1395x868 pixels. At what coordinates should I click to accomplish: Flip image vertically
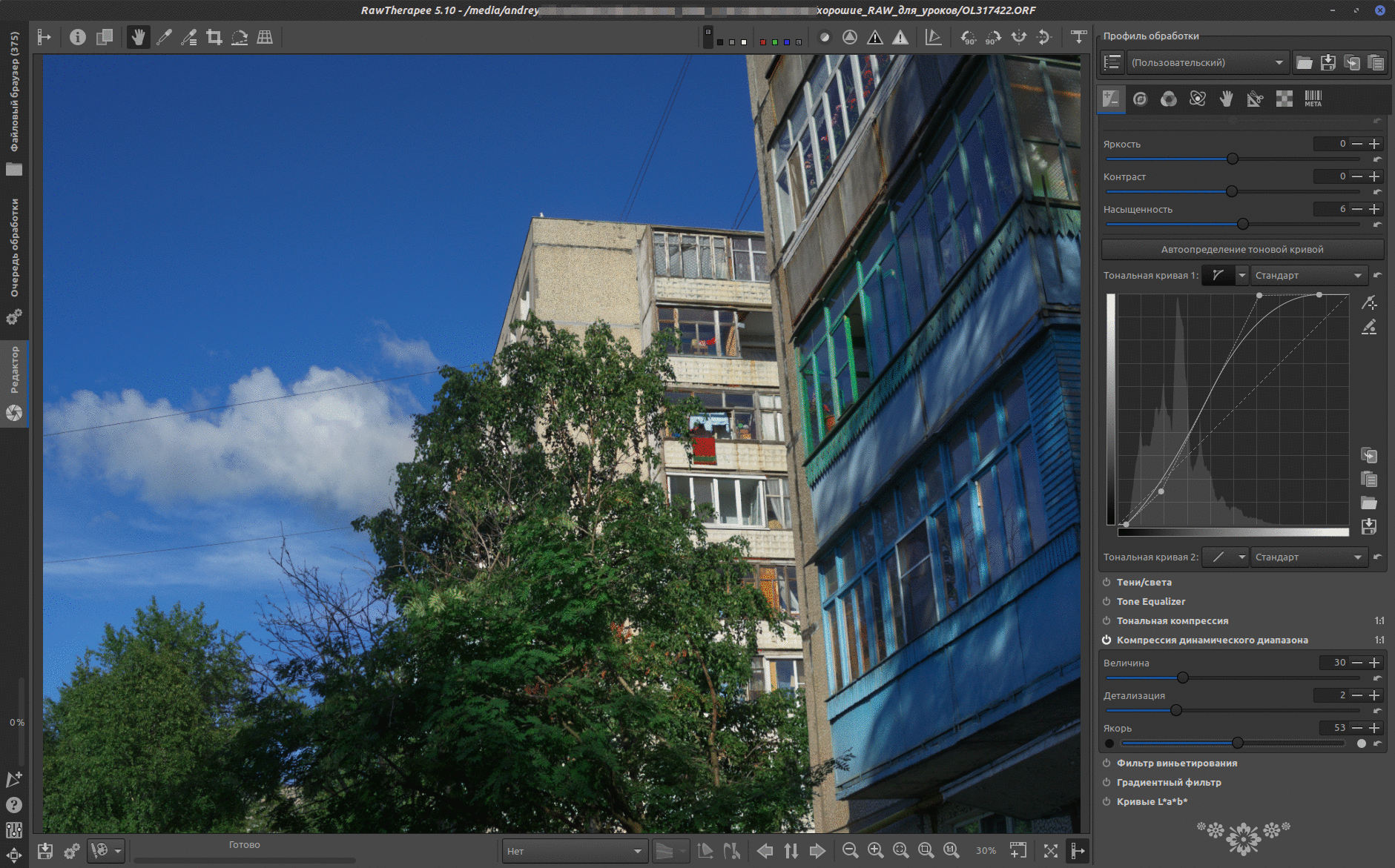[1044, 37]
